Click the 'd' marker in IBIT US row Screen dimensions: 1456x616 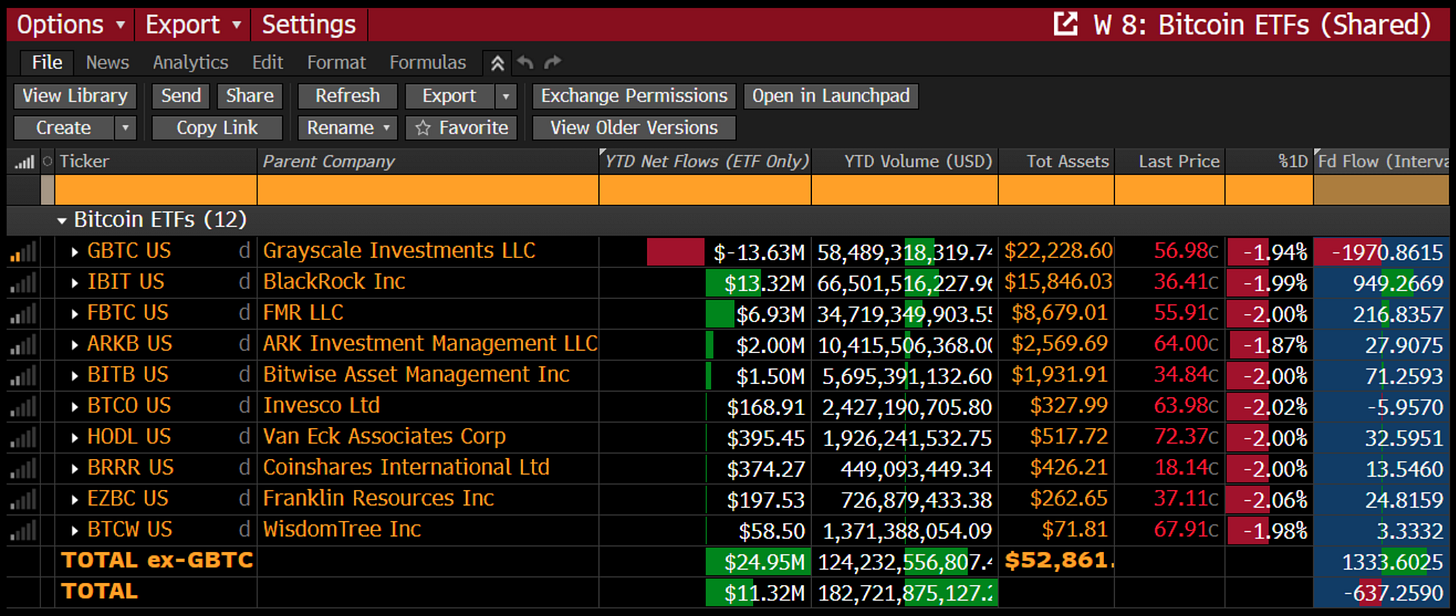click(x=244, y=282)
